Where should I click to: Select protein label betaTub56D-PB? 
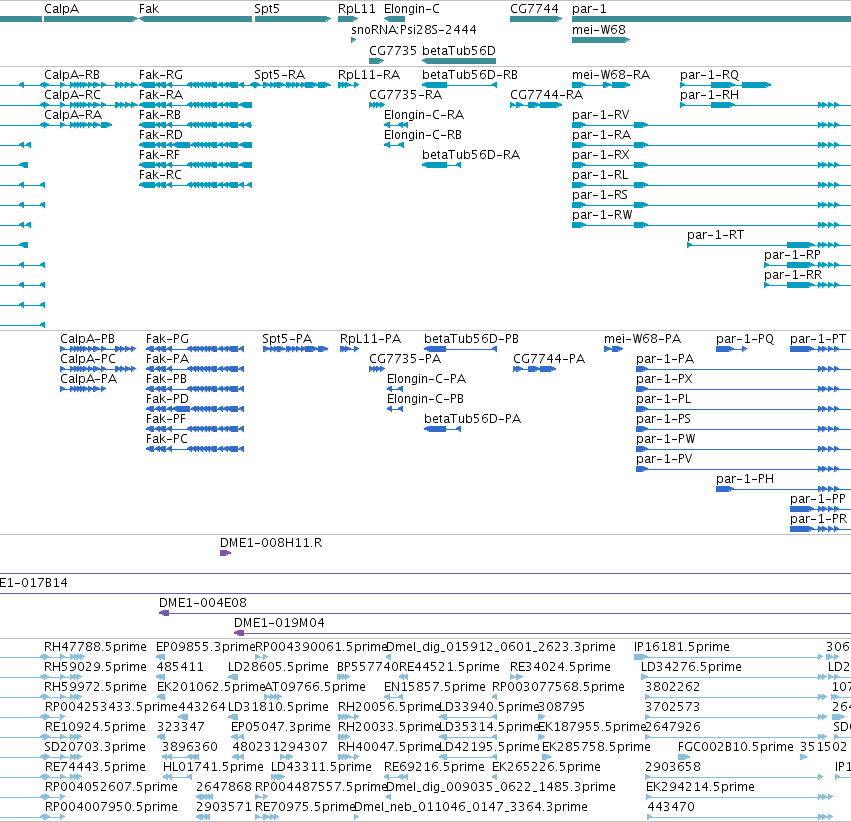[x=471, y=339]
